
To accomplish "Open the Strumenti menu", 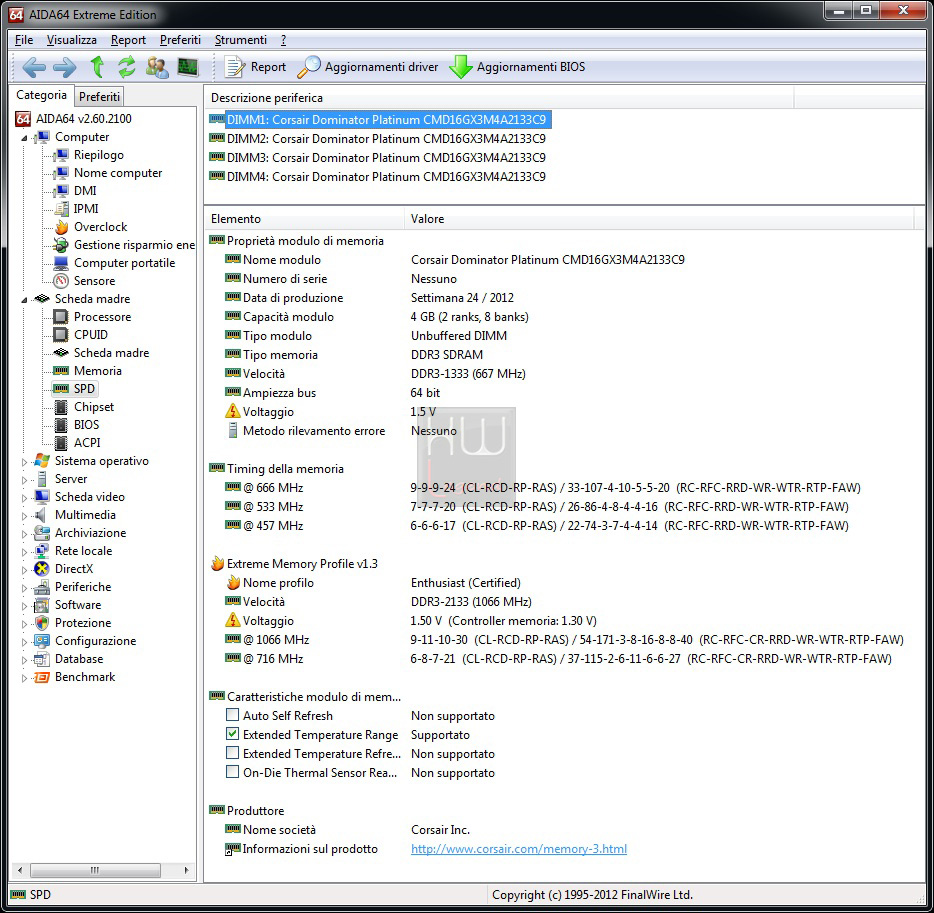I will point(241,40).
